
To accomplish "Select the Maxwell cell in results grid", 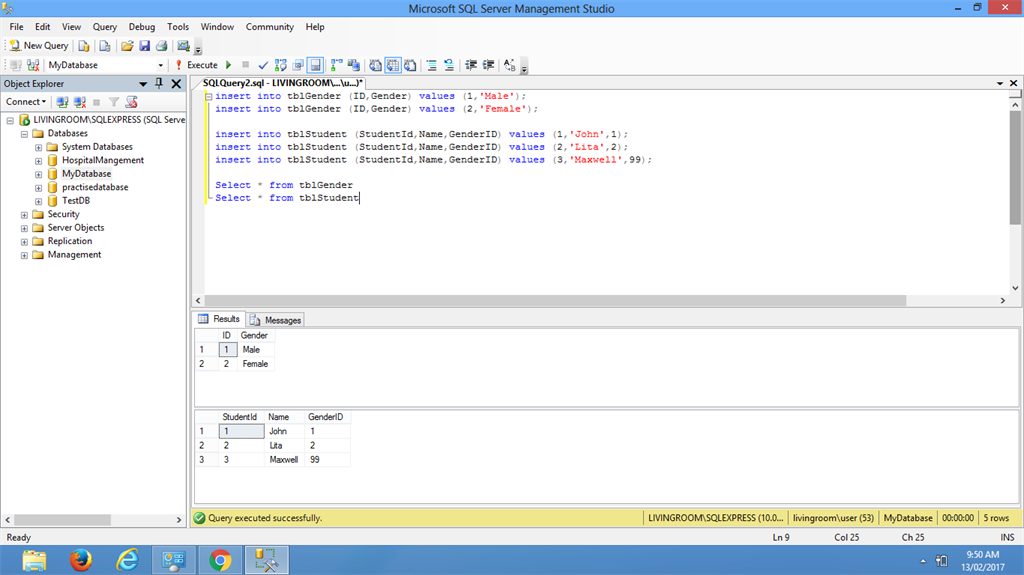I will (x=283, y=460).
